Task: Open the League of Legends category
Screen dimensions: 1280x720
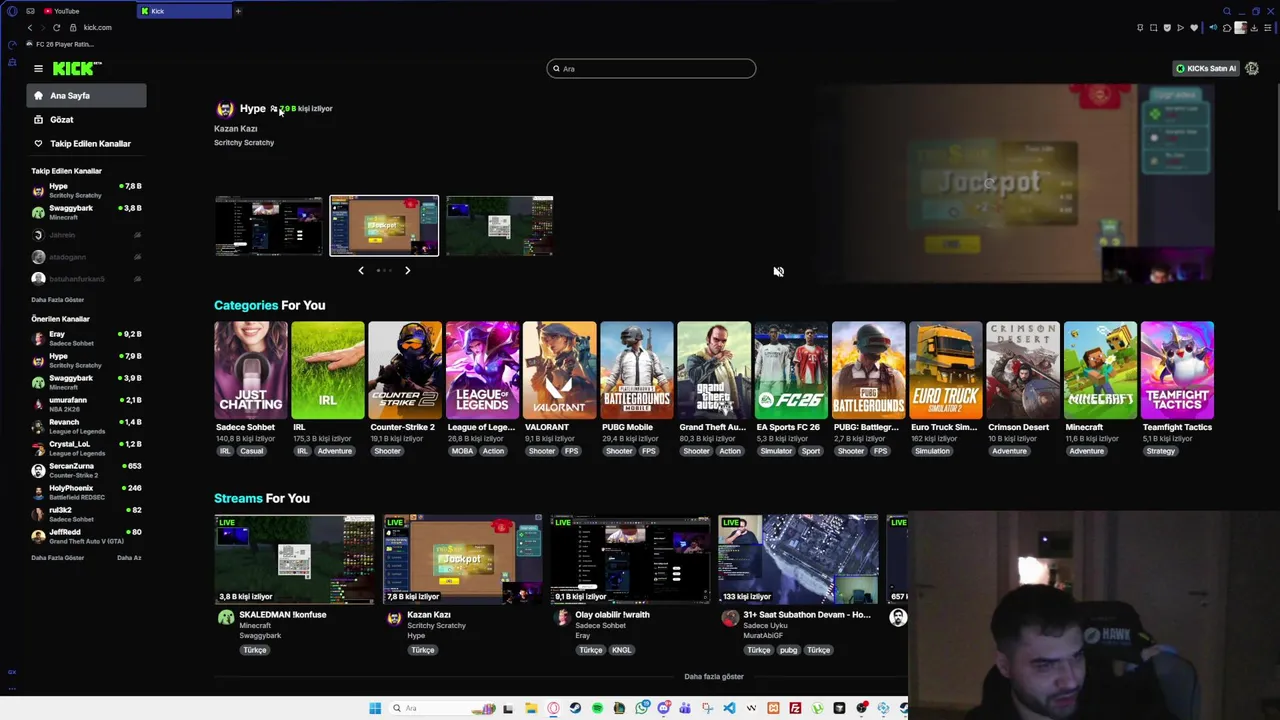Action: click(x=482, y=369)
